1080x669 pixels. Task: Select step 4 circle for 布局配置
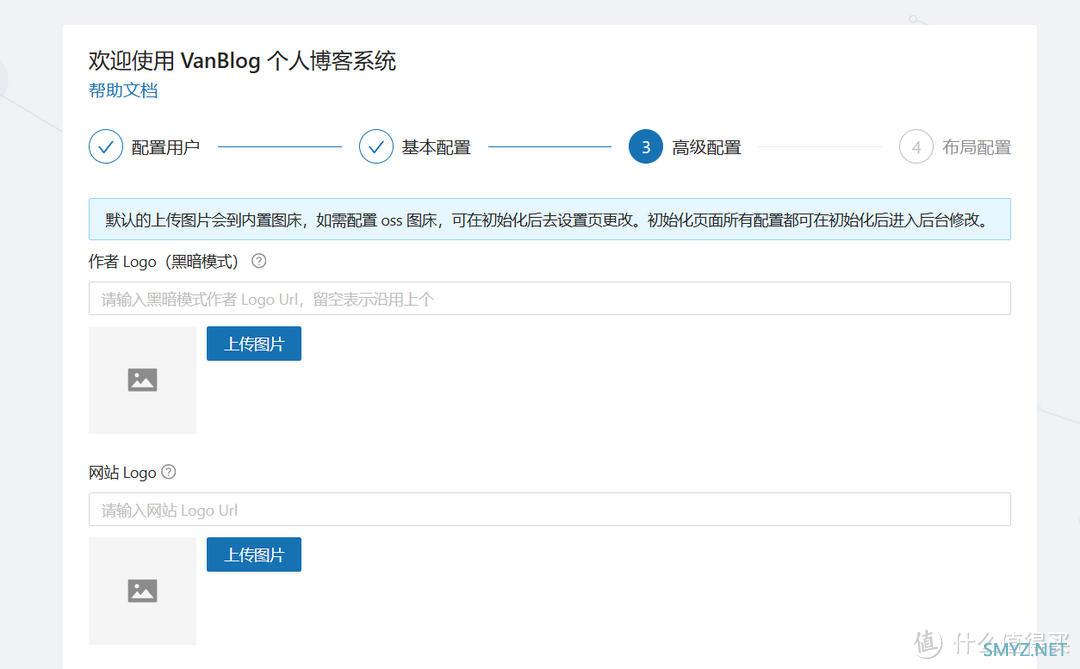(x=916, y=147)
